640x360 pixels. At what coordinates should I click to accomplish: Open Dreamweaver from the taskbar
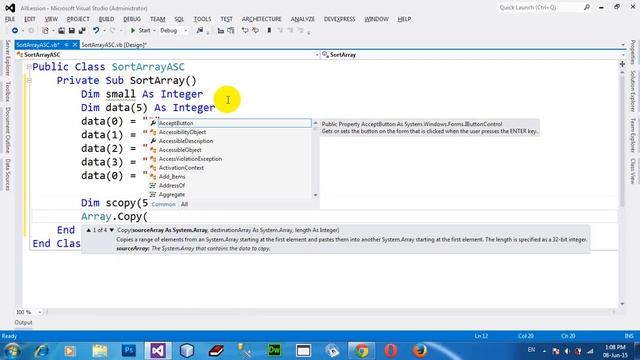coord(274,351)
